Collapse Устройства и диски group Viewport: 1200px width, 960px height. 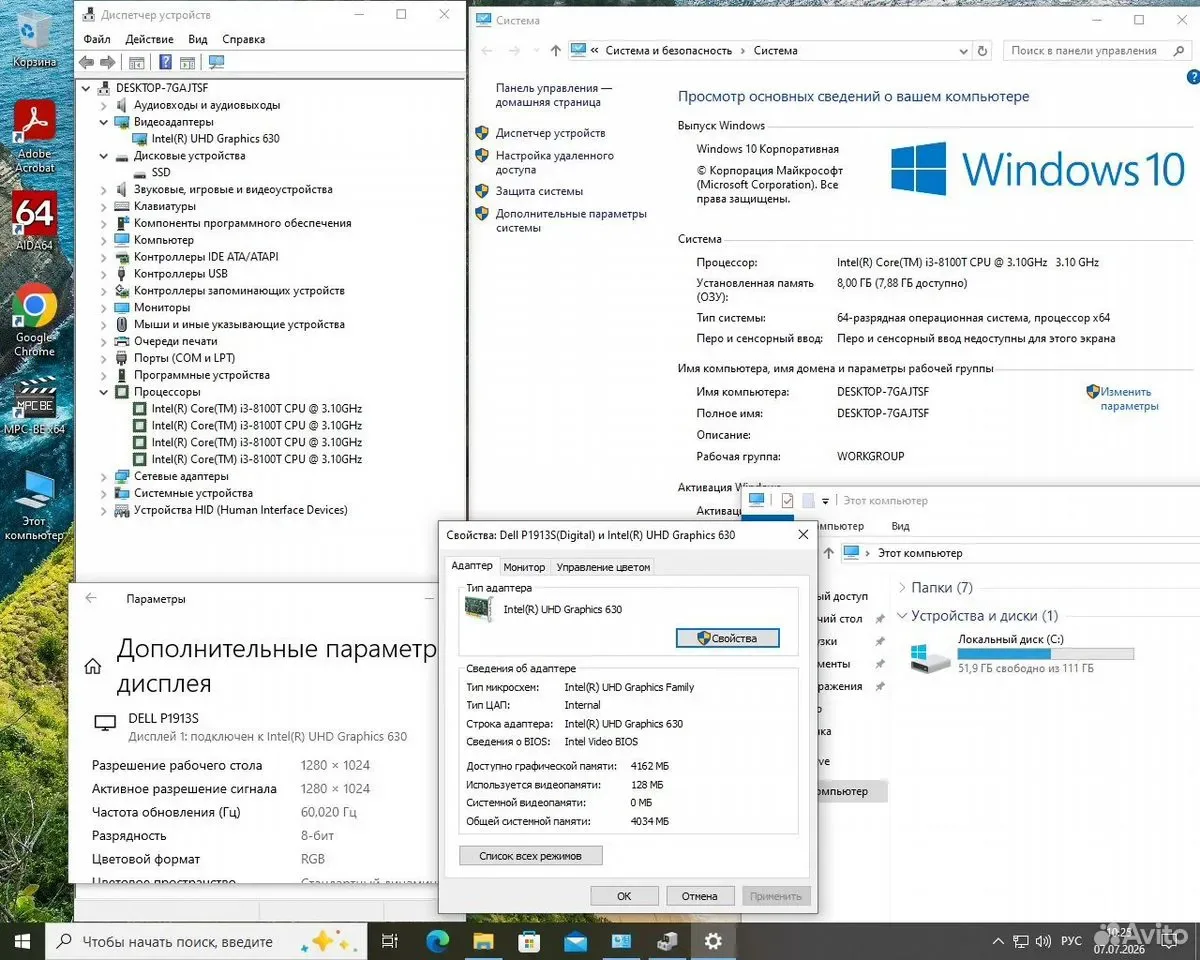click(902, 615)
